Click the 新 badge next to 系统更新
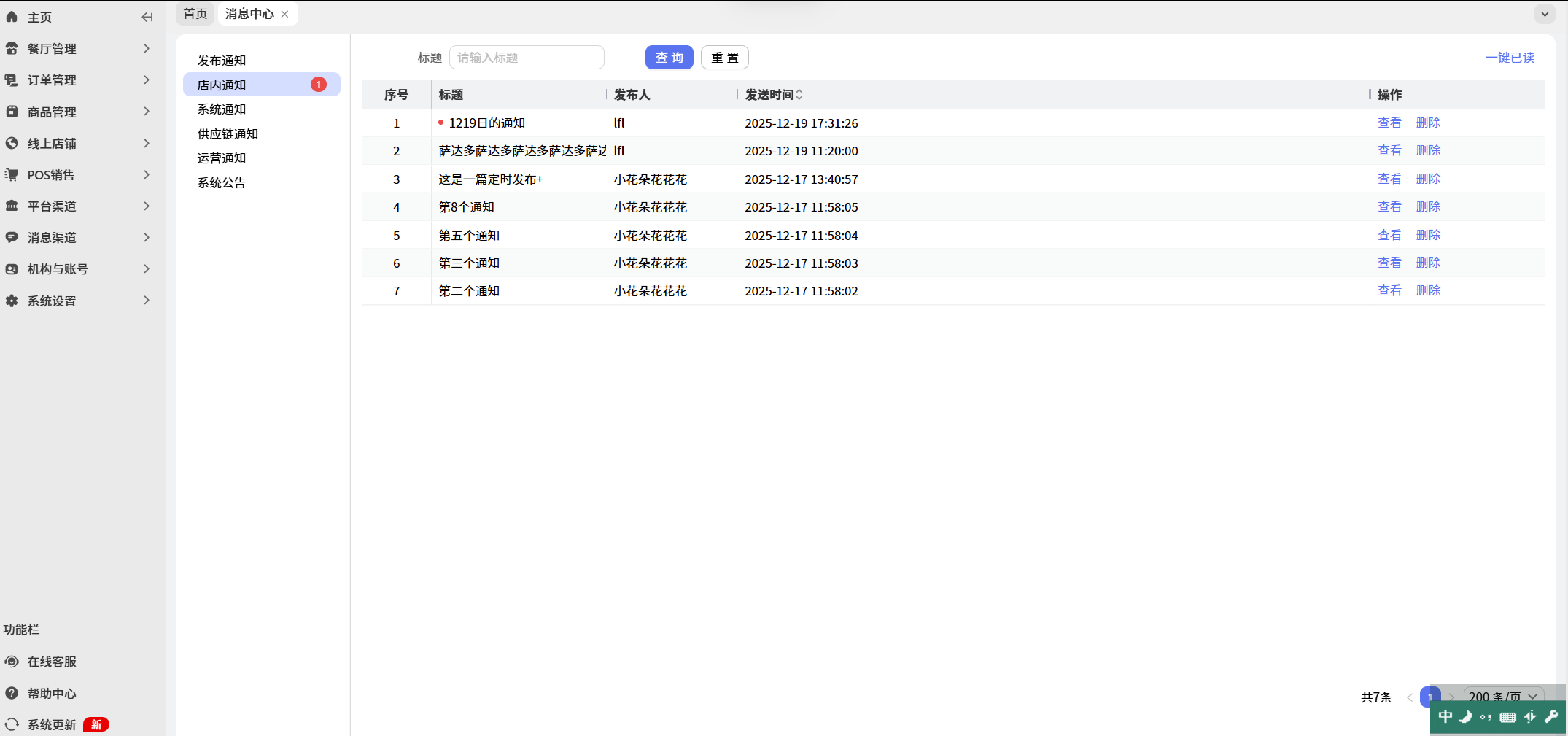This screenshot has height=736, width=1568. click(96, 724)
